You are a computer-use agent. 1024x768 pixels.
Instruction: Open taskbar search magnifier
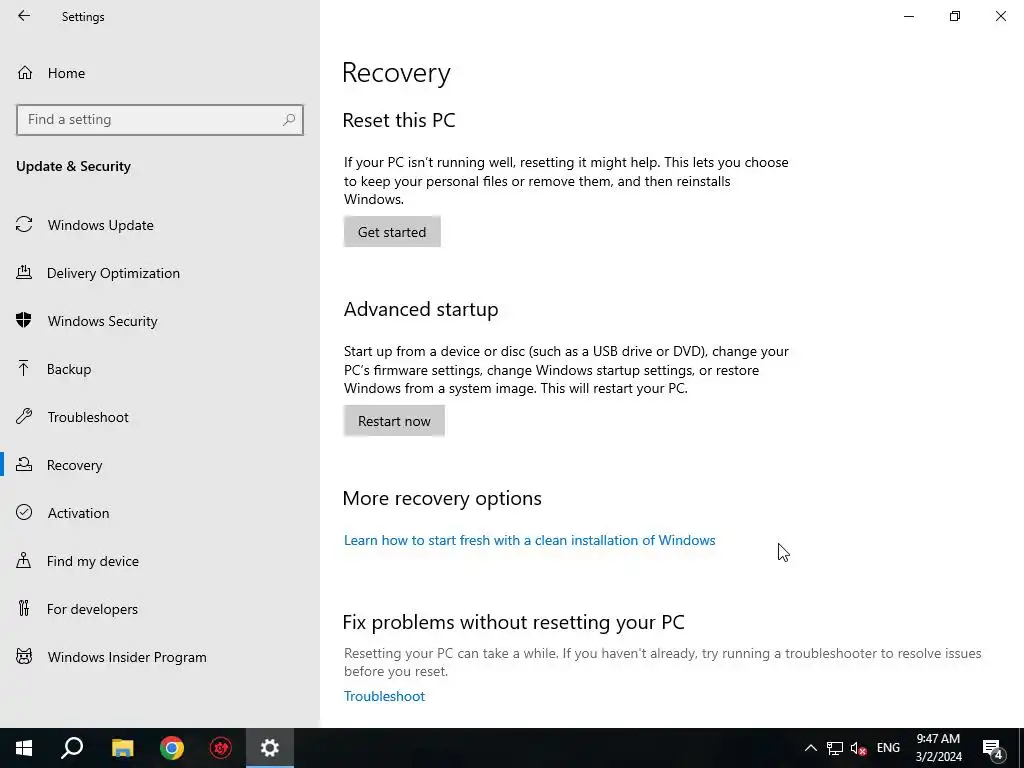(72, 748)
